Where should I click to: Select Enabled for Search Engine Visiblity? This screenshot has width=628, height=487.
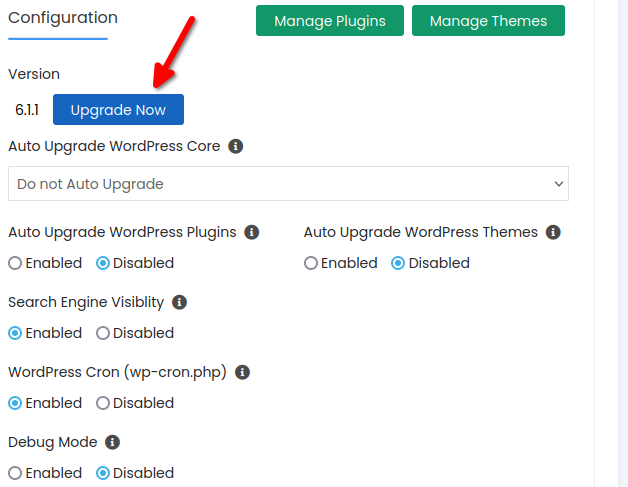[15, 333]
